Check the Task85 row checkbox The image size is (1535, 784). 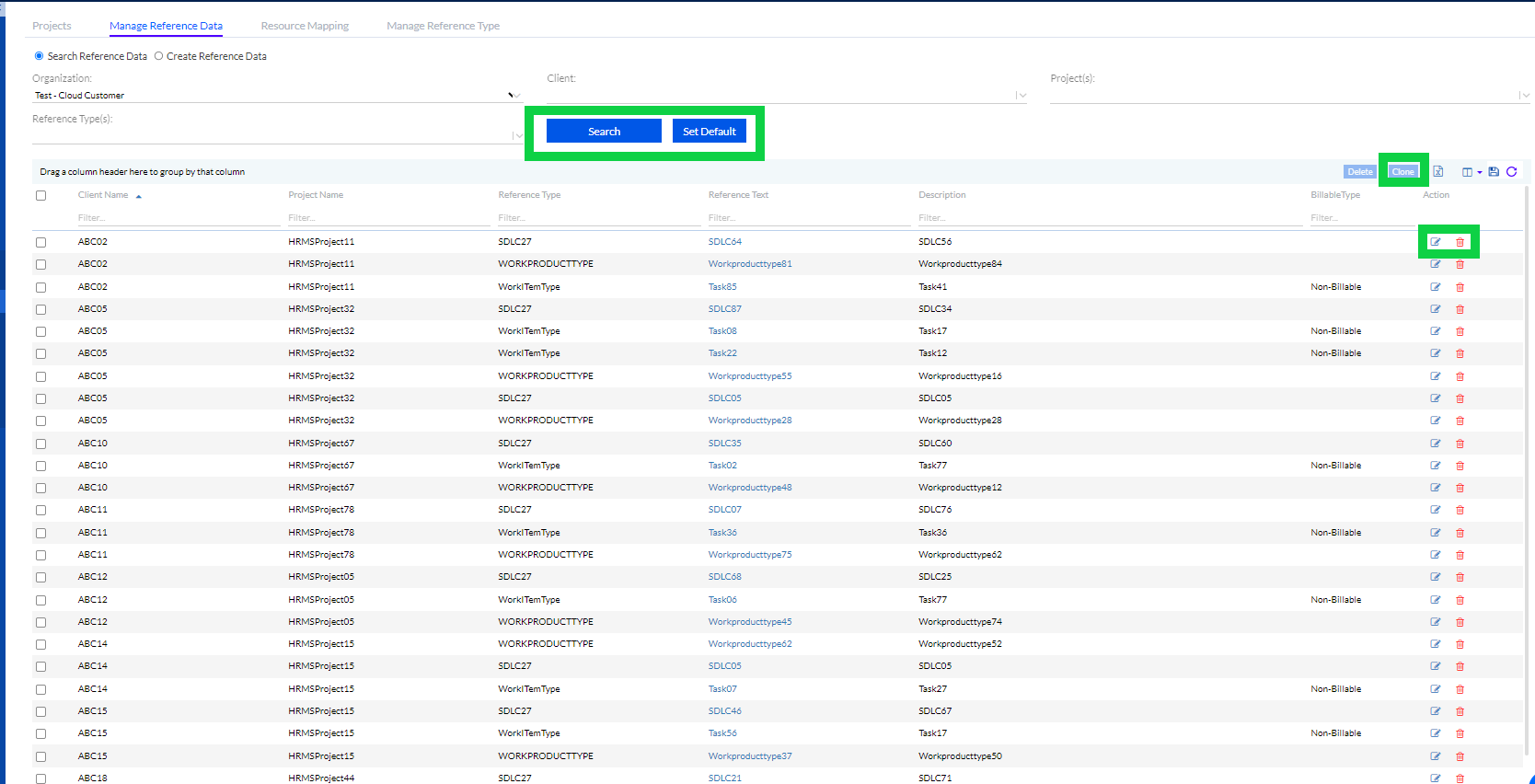click(40, 287)
